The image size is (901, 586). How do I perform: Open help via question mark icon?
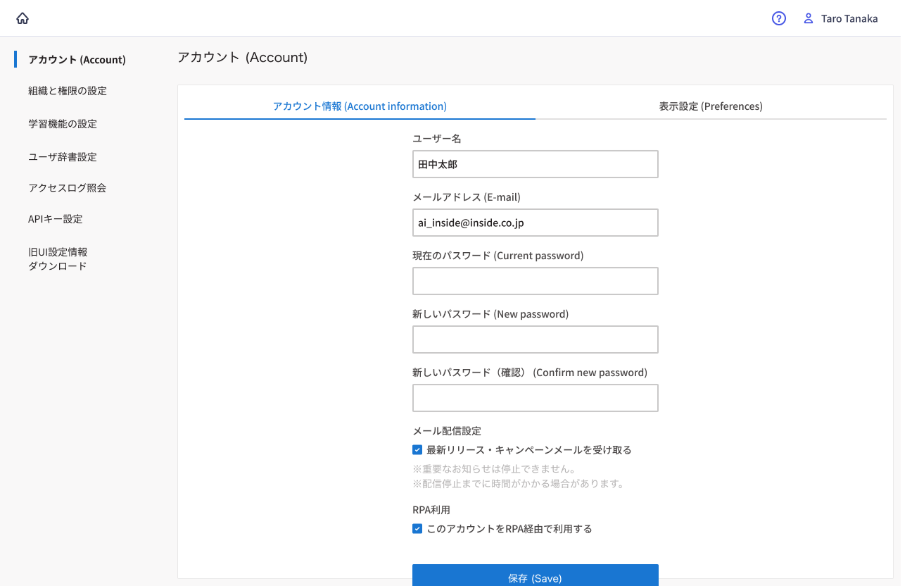(x=779, y=18)
